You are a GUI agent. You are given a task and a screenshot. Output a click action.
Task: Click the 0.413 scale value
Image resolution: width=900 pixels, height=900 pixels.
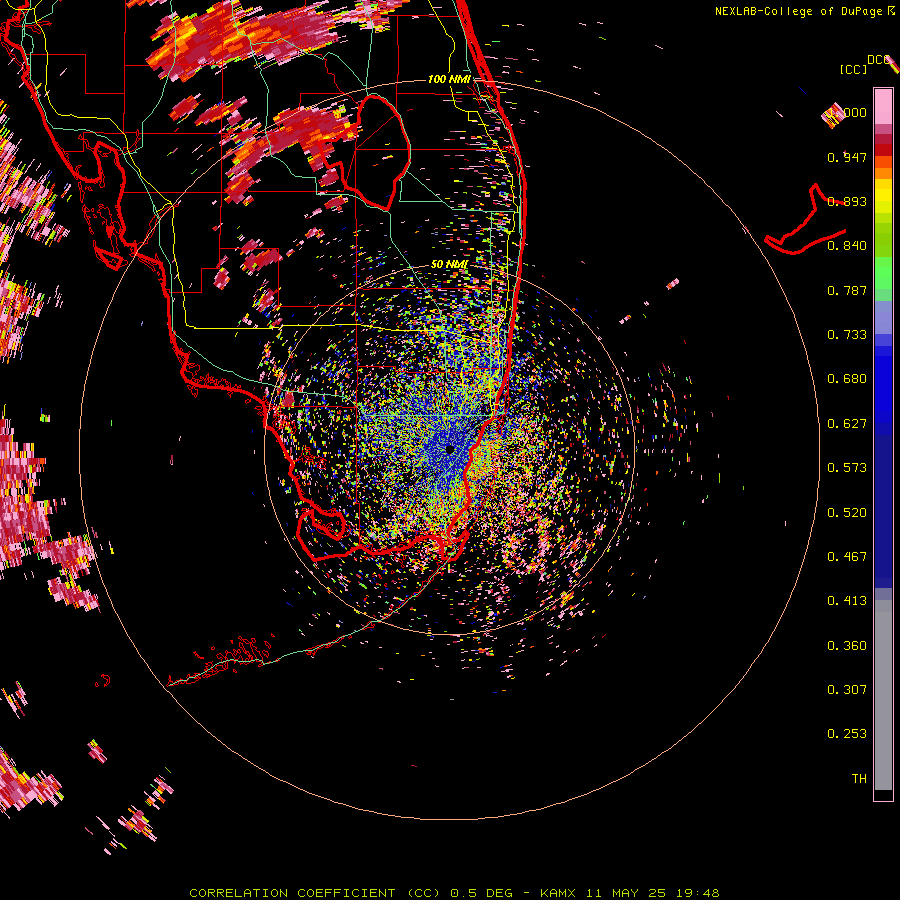(847, 601)
